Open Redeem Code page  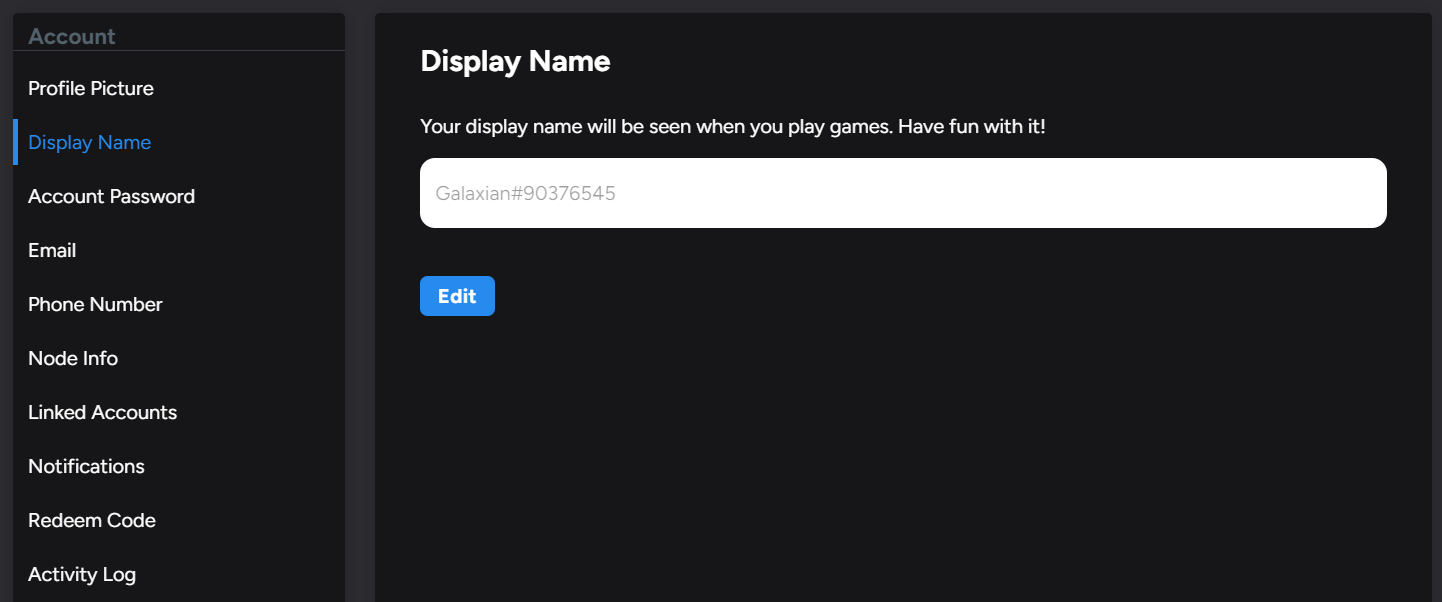click(x=92, y=520)
